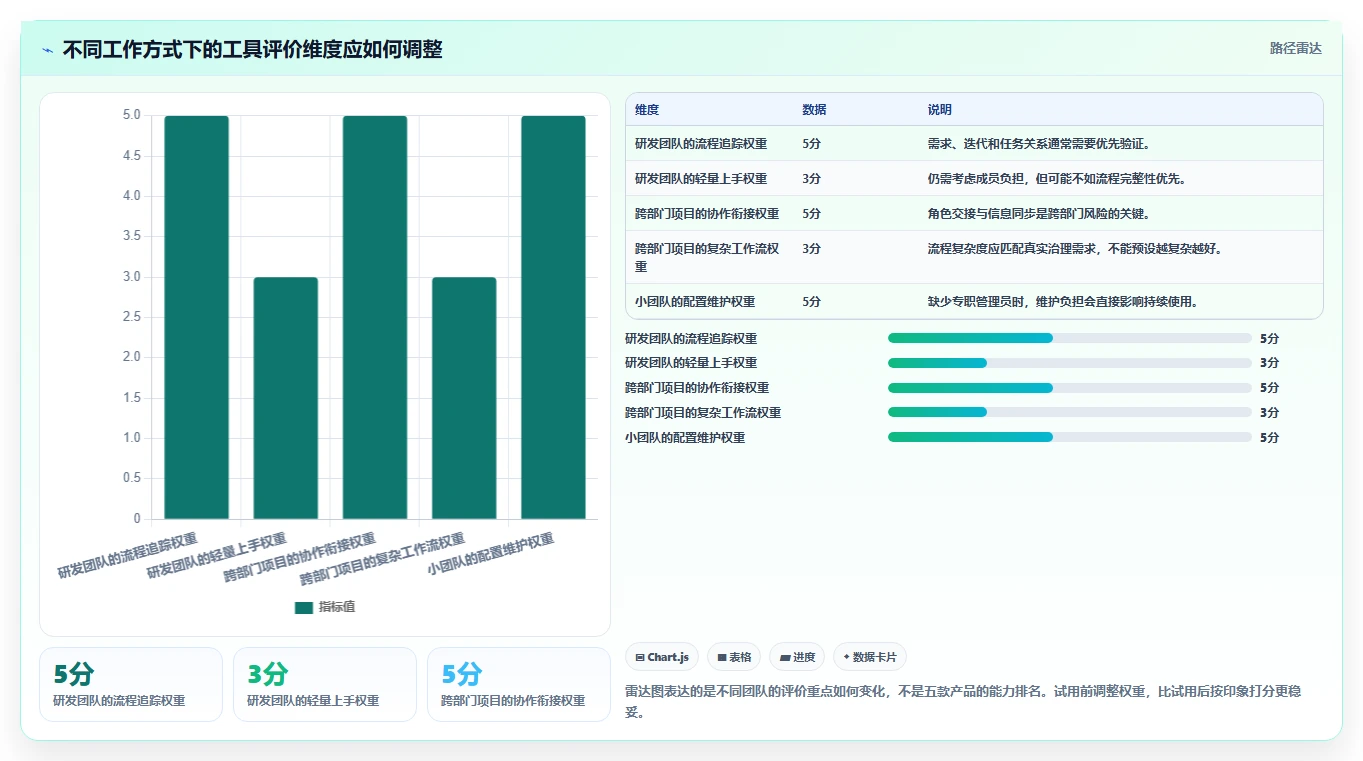1363x761 pixels.
Task: Click the y-axis tick value 2.5
Action: pos(131,317)
